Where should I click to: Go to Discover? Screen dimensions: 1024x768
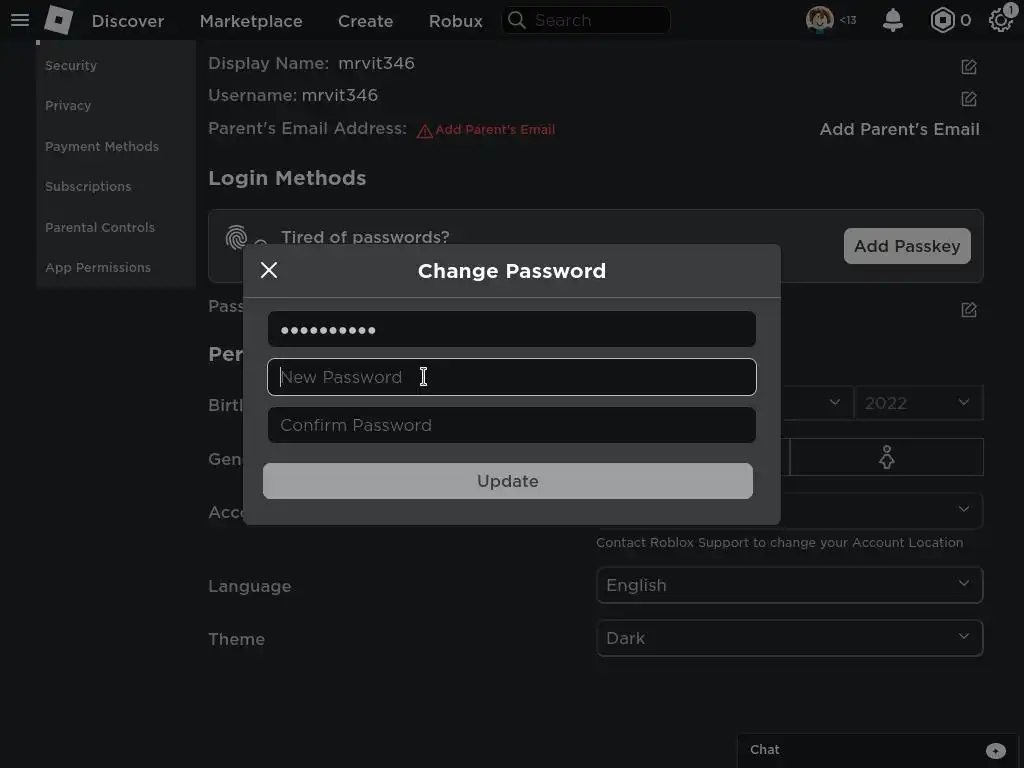128,21
